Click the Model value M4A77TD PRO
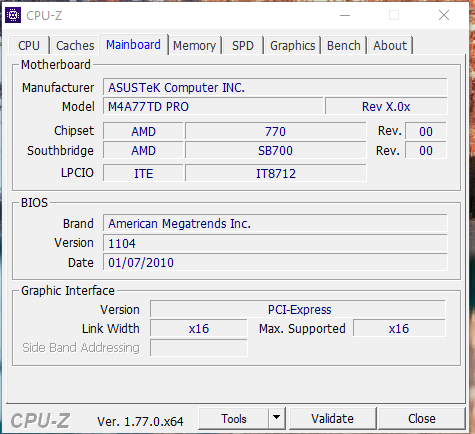 213,107
